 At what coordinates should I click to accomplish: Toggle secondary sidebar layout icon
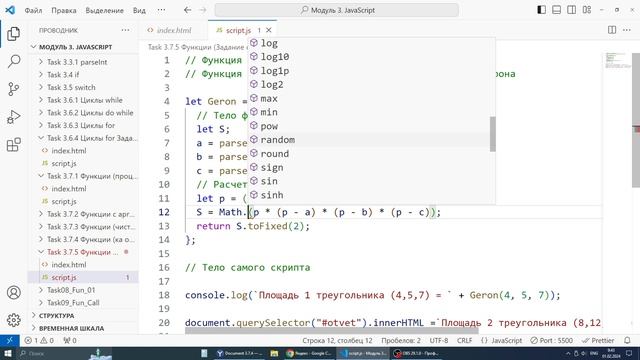click(571, 10)
